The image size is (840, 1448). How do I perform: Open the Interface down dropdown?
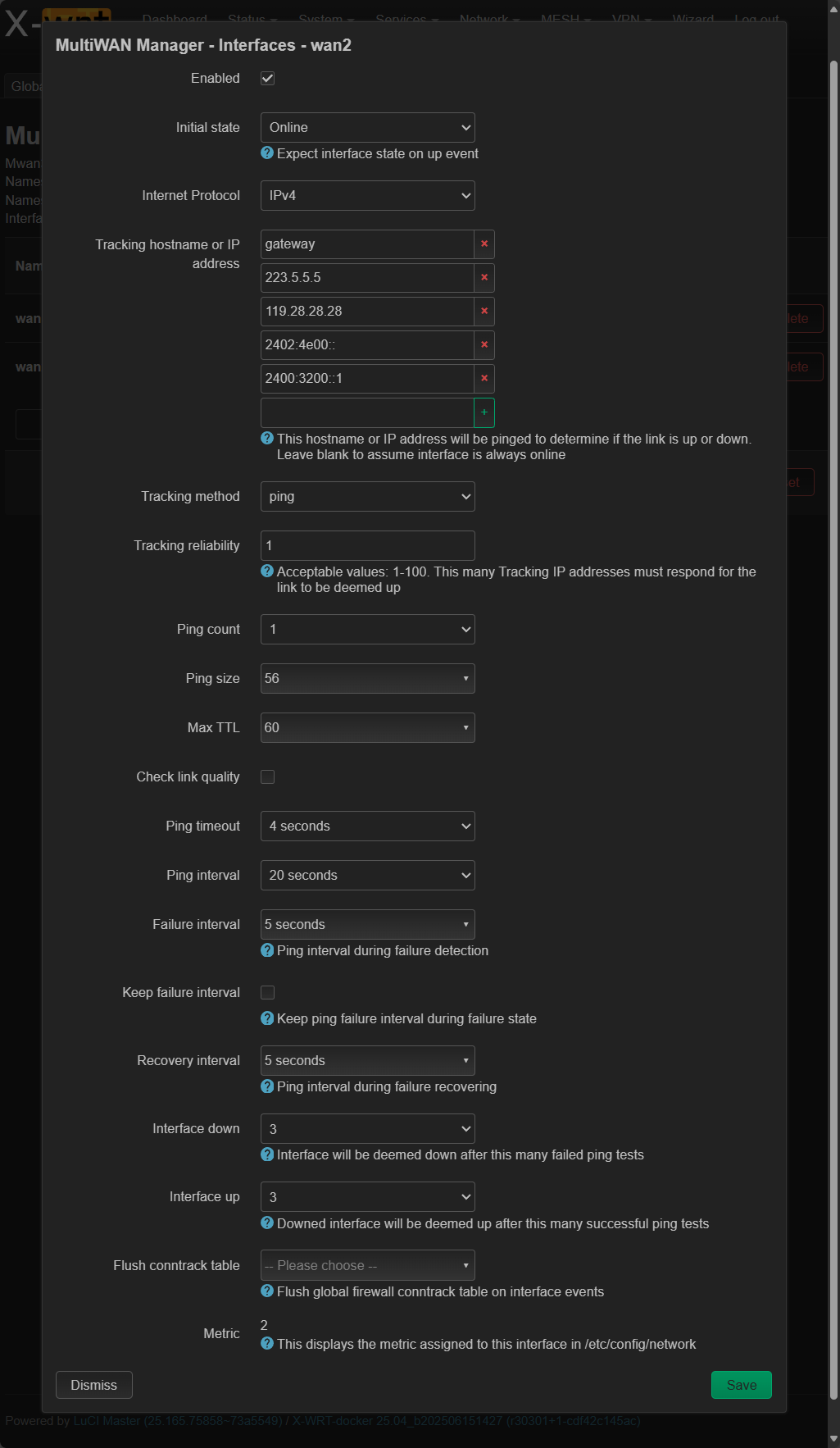pyautogui.click(x=368, y=1129)
